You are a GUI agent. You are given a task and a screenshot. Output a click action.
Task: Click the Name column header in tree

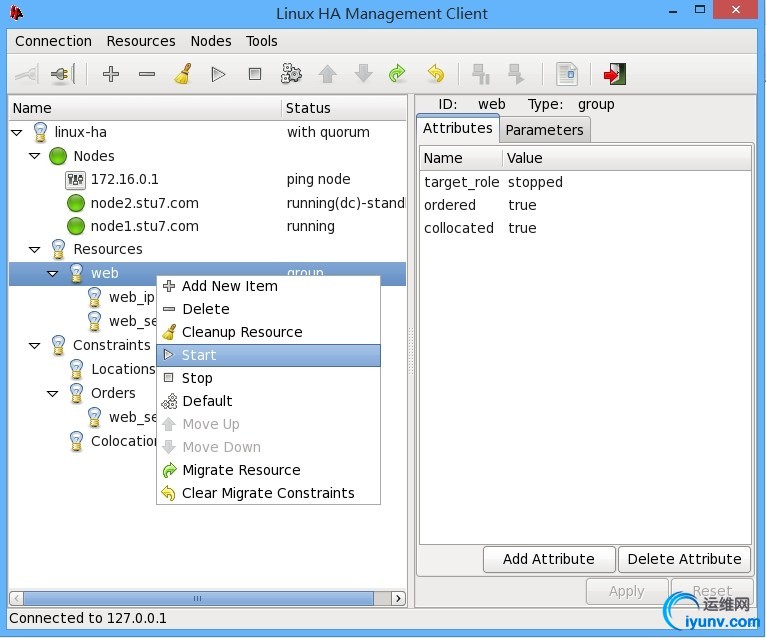(146, 108)
